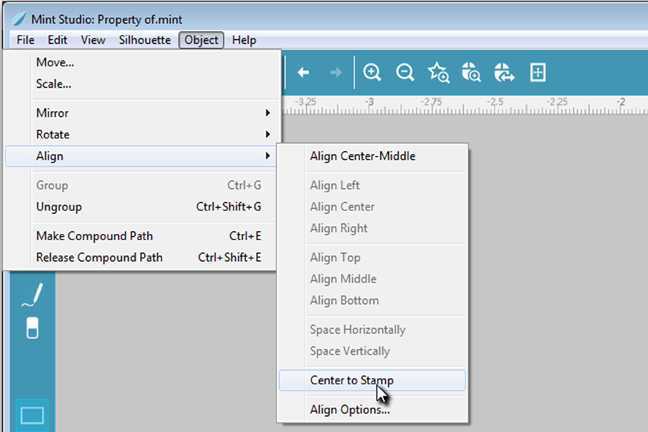Click the fit to window icon
648x432 pixels.
[538, 73]
